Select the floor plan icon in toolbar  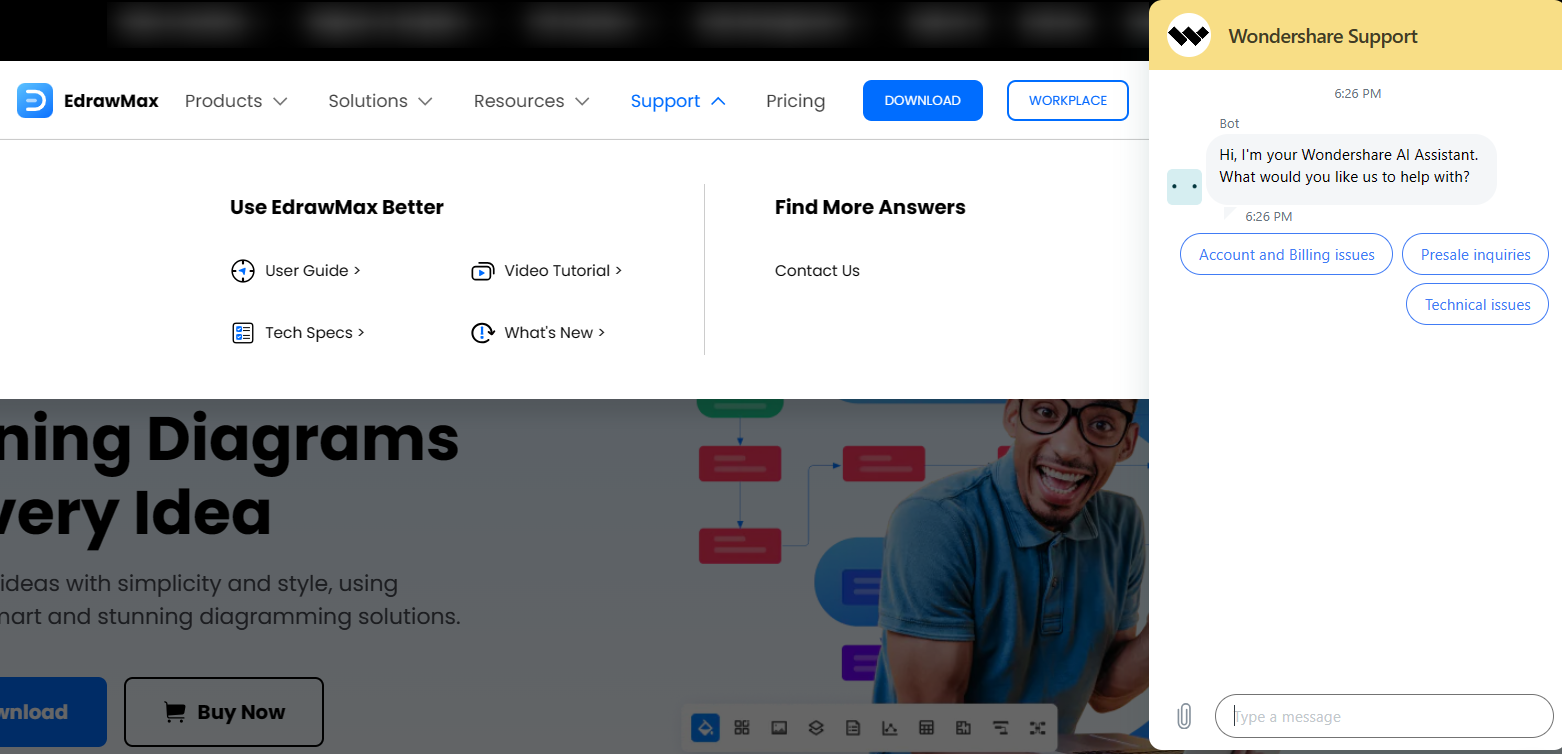click(x=963, y=727)
